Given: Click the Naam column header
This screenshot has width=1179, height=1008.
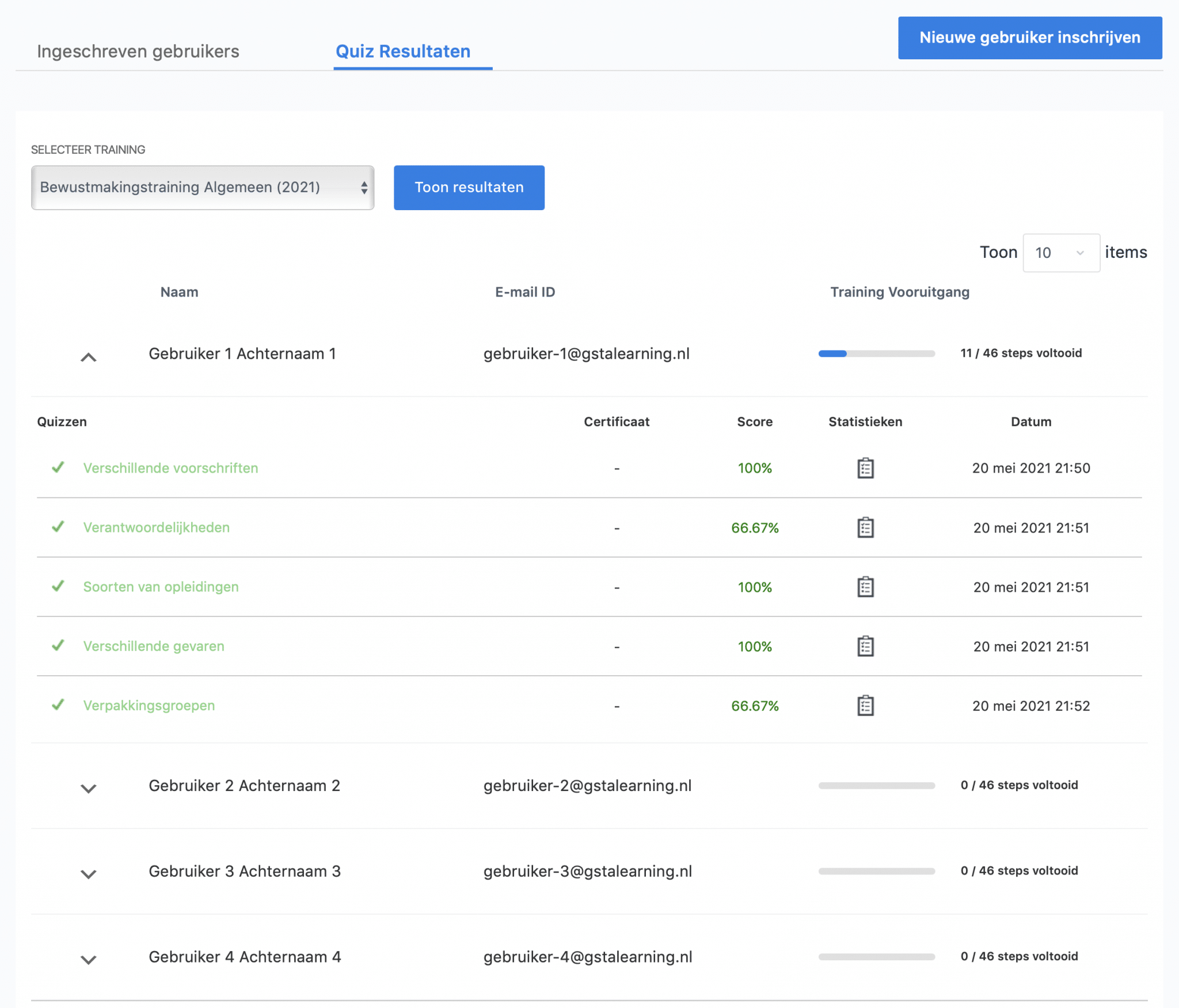Looking at the screenshot, I should pos(179,292).
